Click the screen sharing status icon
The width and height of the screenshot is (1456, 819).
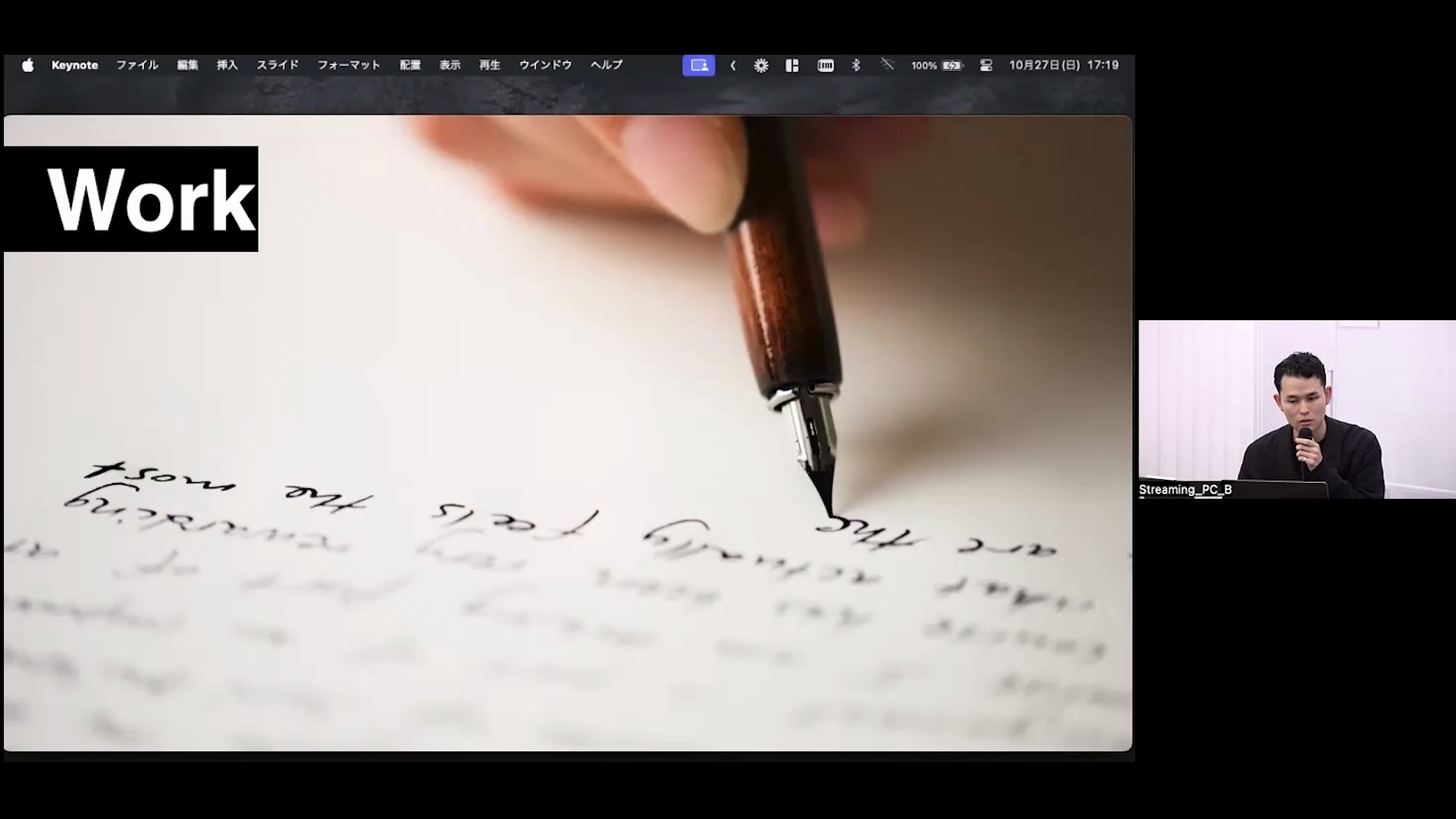pos(698,65)
